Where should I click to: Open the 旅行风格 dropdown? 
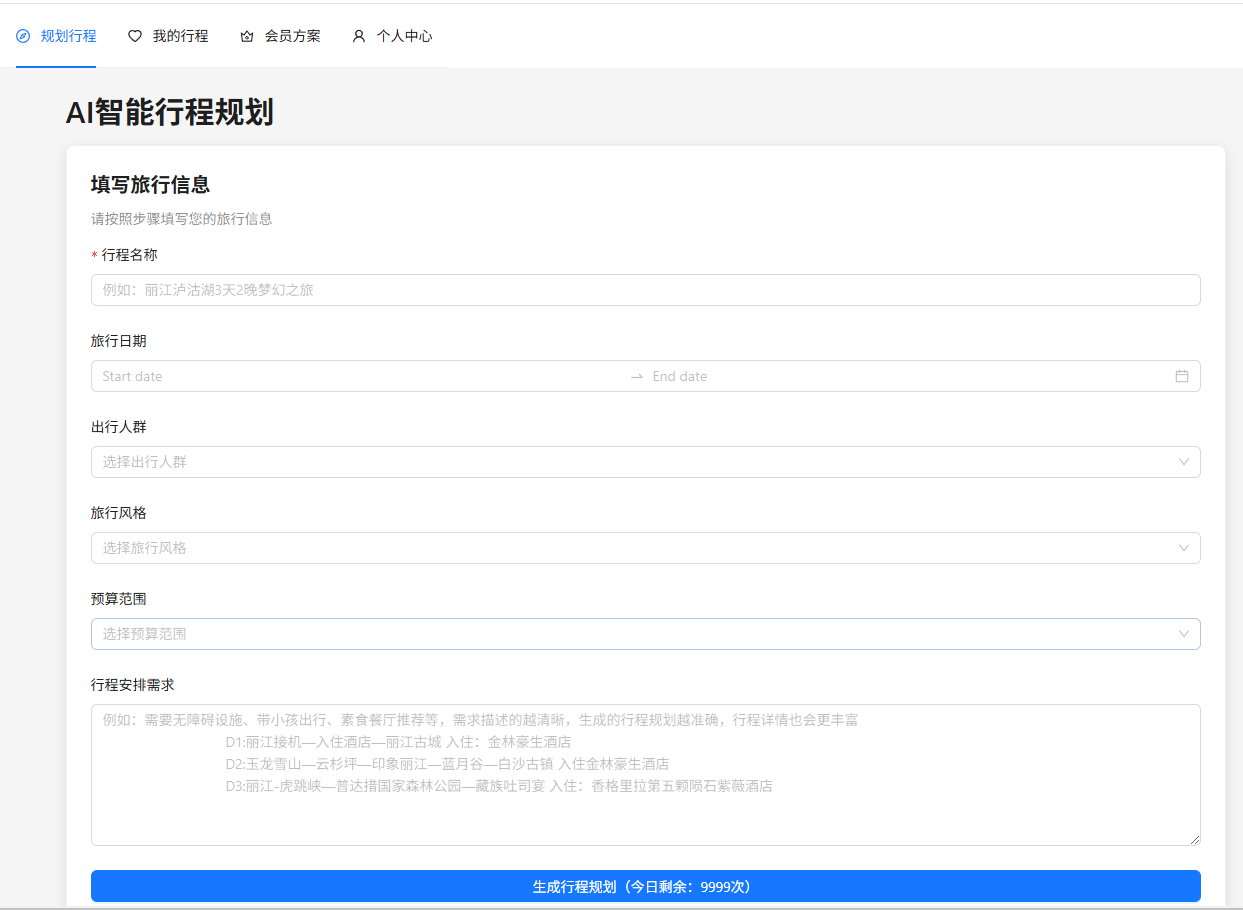(600, 548)
